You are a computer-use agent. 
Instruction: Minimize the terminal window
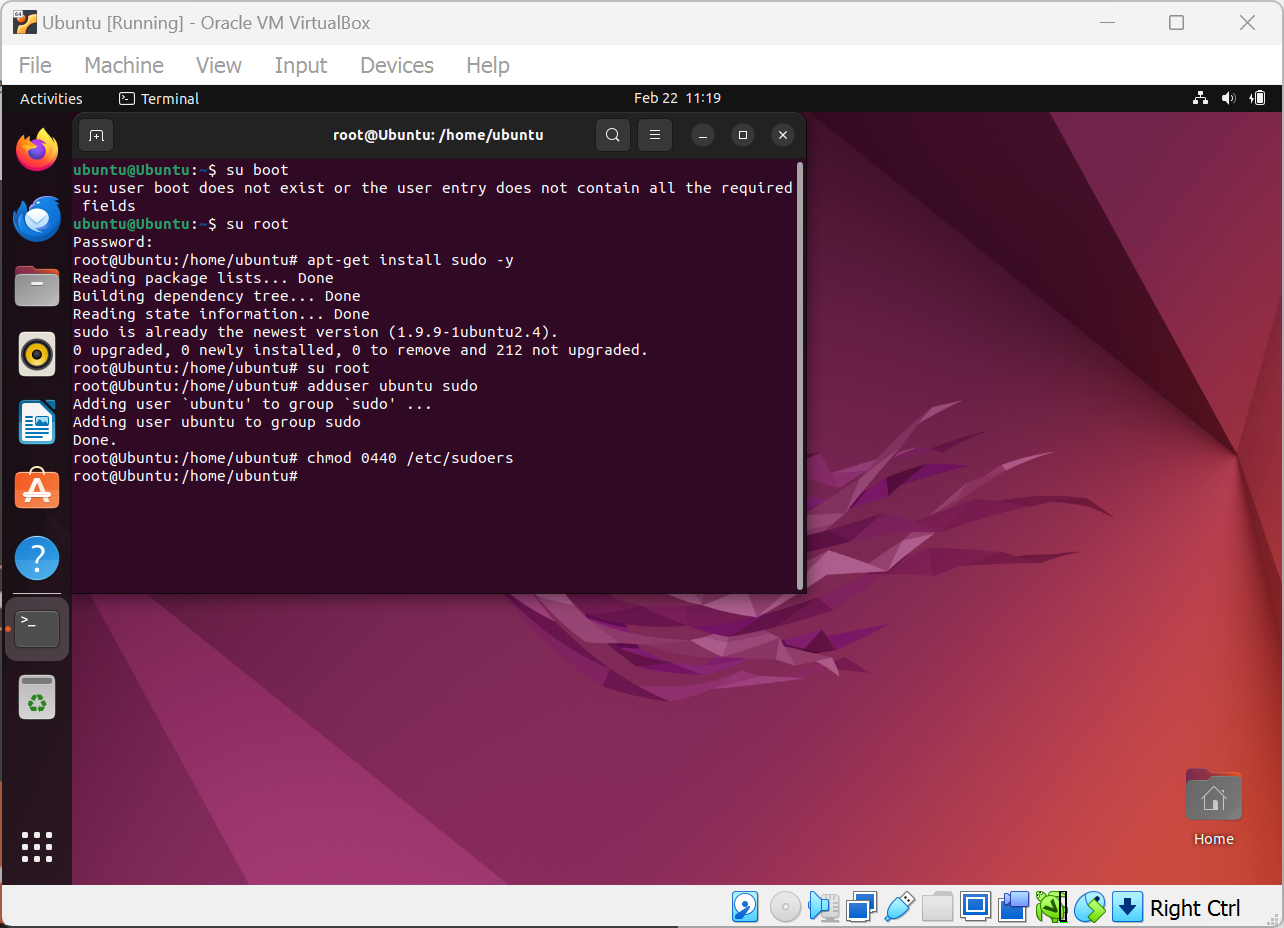click(703, 134)
